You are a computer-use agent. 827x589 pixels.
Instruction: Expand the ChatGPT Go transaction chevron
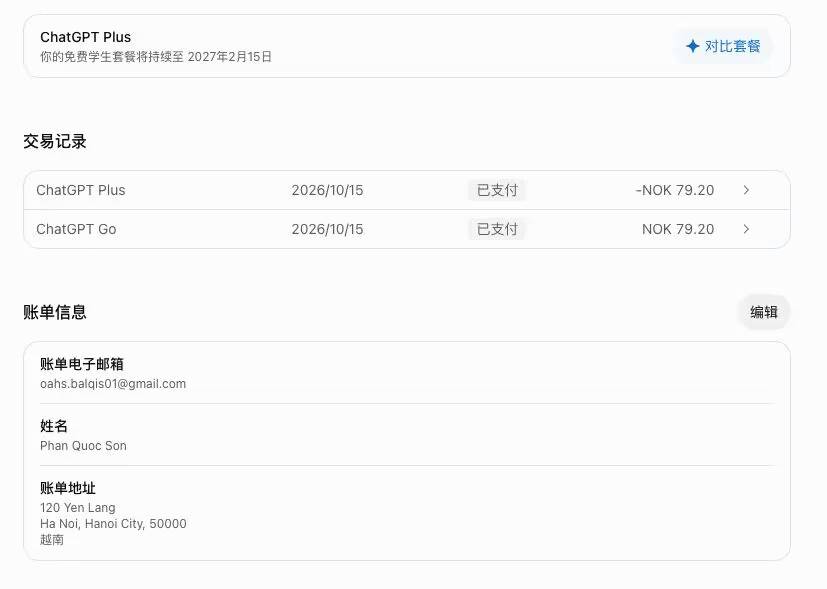coord(746,229)
